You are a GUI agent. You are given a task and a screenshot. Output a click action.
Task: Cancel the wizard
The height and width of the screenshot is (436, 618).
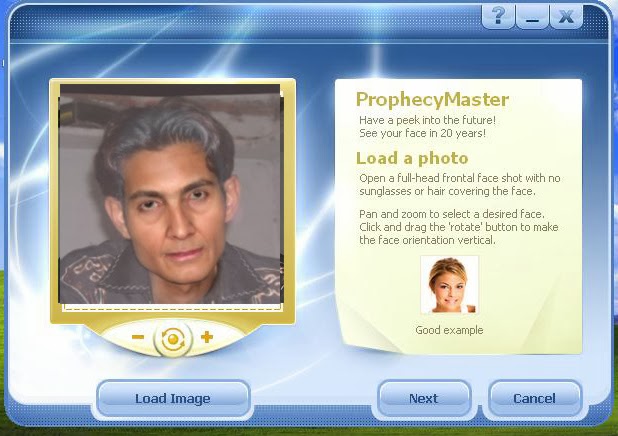[x=534, y=398]
